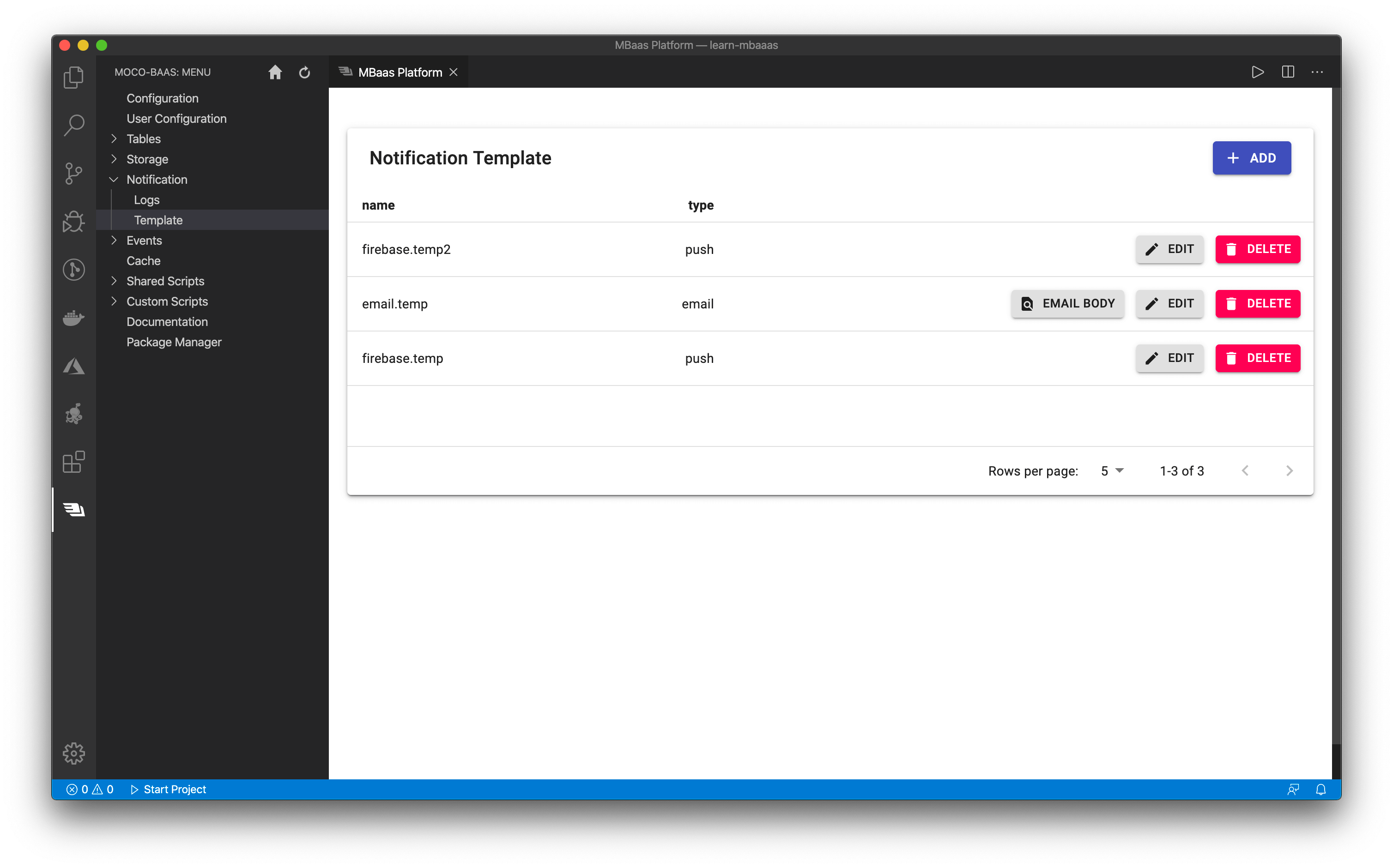This screenshot has height=868, width=1393.
Task: Click the split editor icon
Action: point(1287,72)
